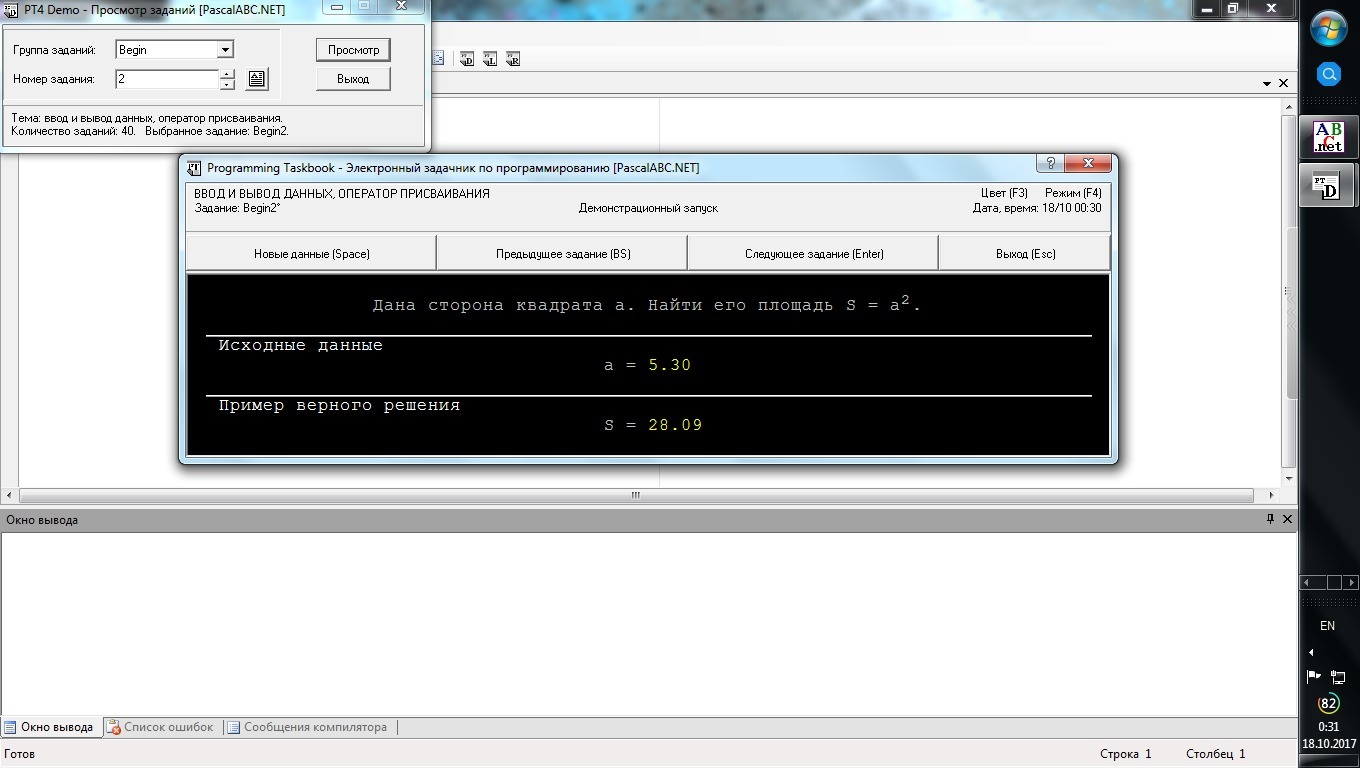Click Выход (Esc) button in Taskbook
Viewport: 1360px width, 768px height.
[1025, 253]
